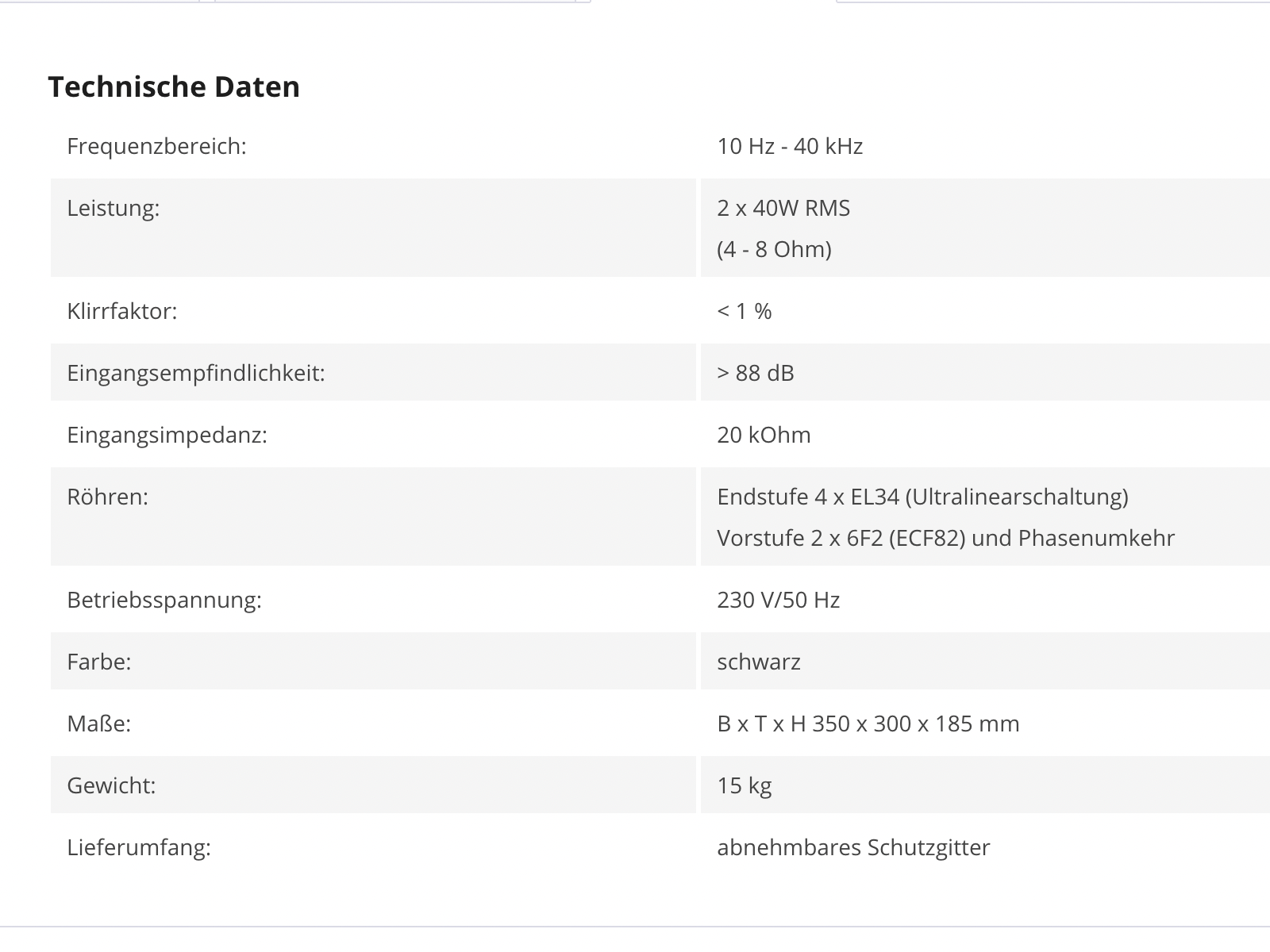Image resolution: width=1270 pixels, height=952 pixels.
Task: Click the schwarz color value
Action: point(759,662)
